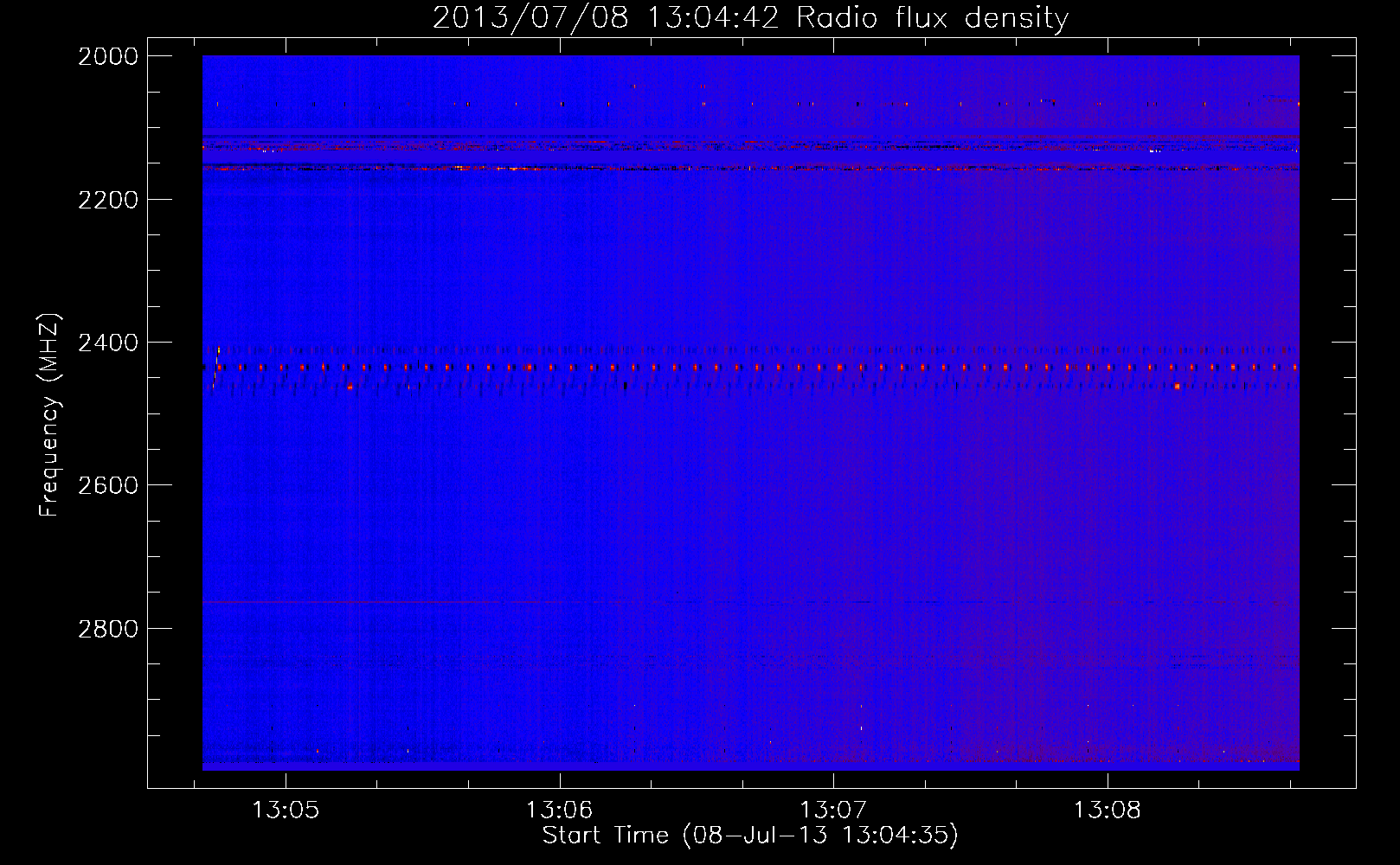Click the 2400 frequency tick label

tap(108, 343)
